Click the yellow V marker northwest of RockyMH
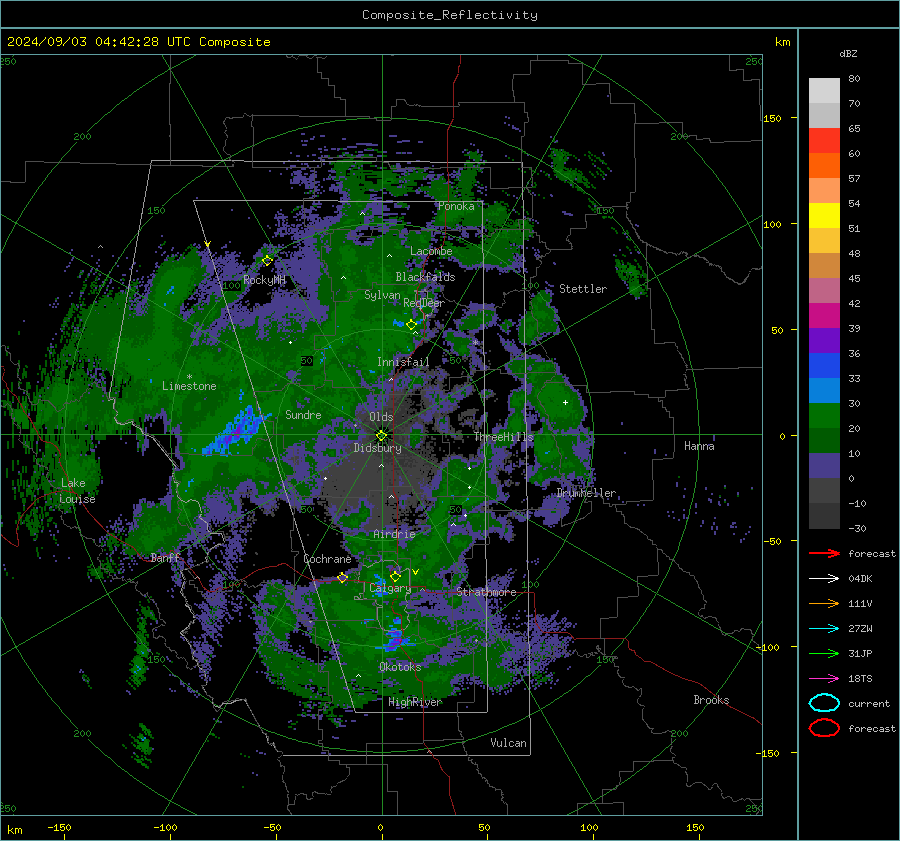The image size is (900, 841). [x=207, y=245]
